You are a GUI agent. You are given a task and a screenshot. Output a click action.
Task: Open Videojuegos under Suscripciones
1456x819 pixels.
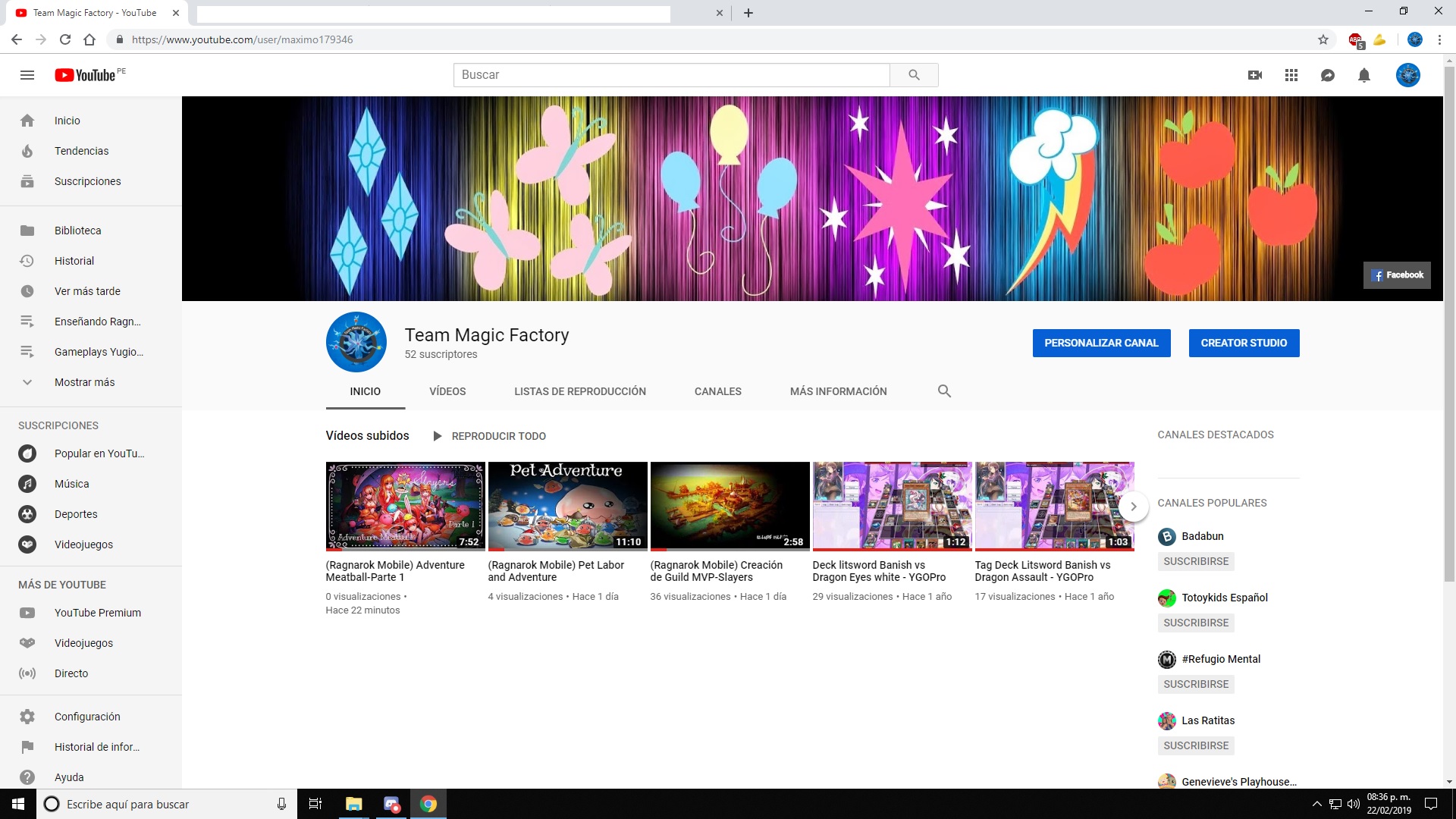[x=83, y=544]
